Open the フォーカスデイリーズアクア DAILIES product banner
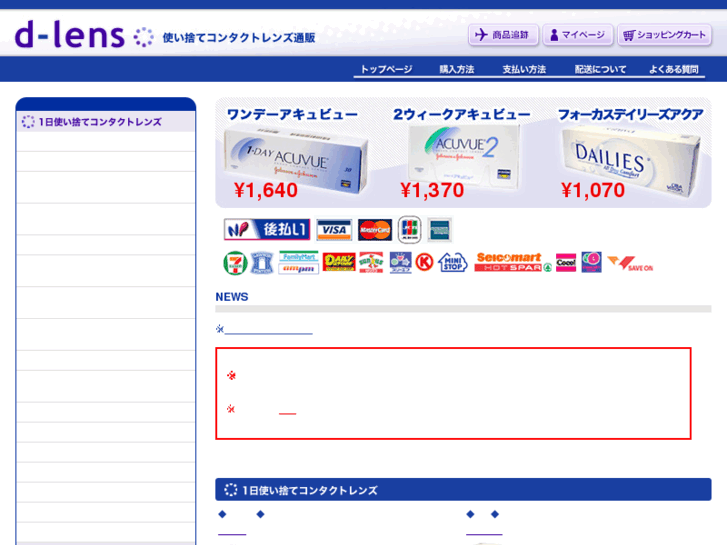This screenshot has height=545, width=727. click(631, 153)
